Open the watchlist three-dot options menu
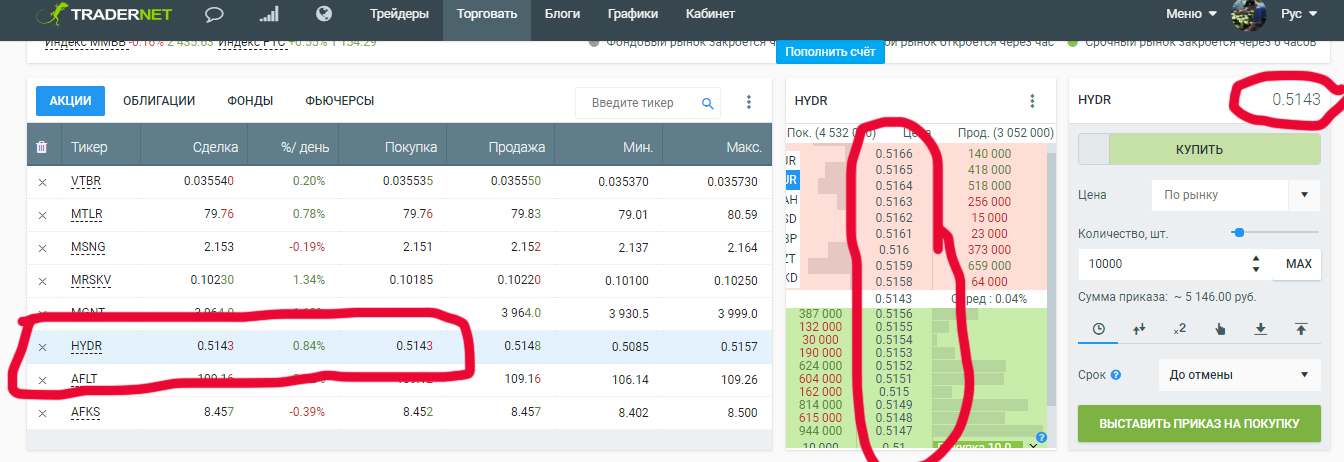The height and width of the screenshot is (462, 1344). [748, 102]
